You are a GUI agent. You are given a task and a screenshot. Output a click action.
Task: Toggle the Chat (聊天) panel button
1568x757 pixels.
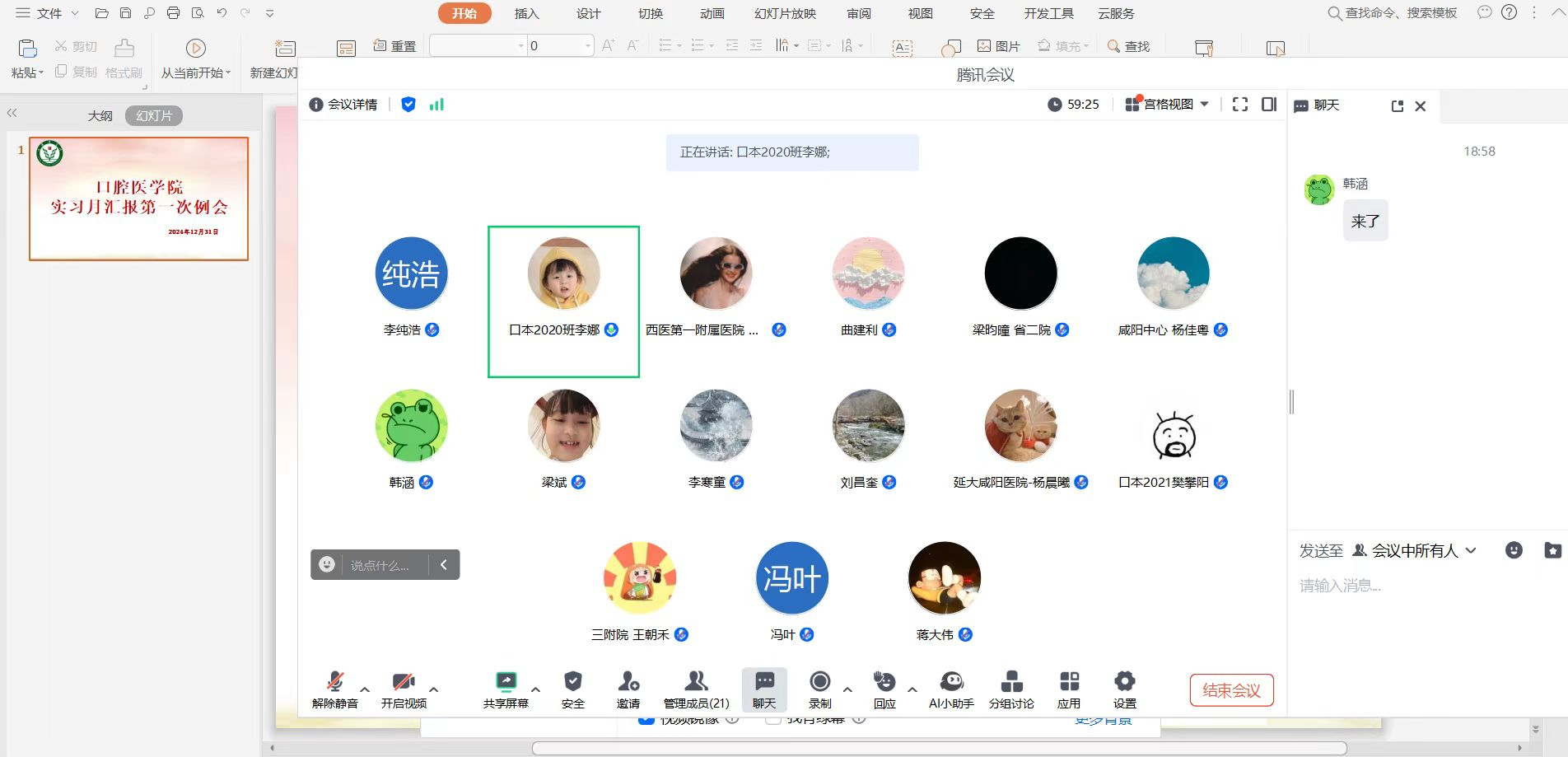click(764, 689)
